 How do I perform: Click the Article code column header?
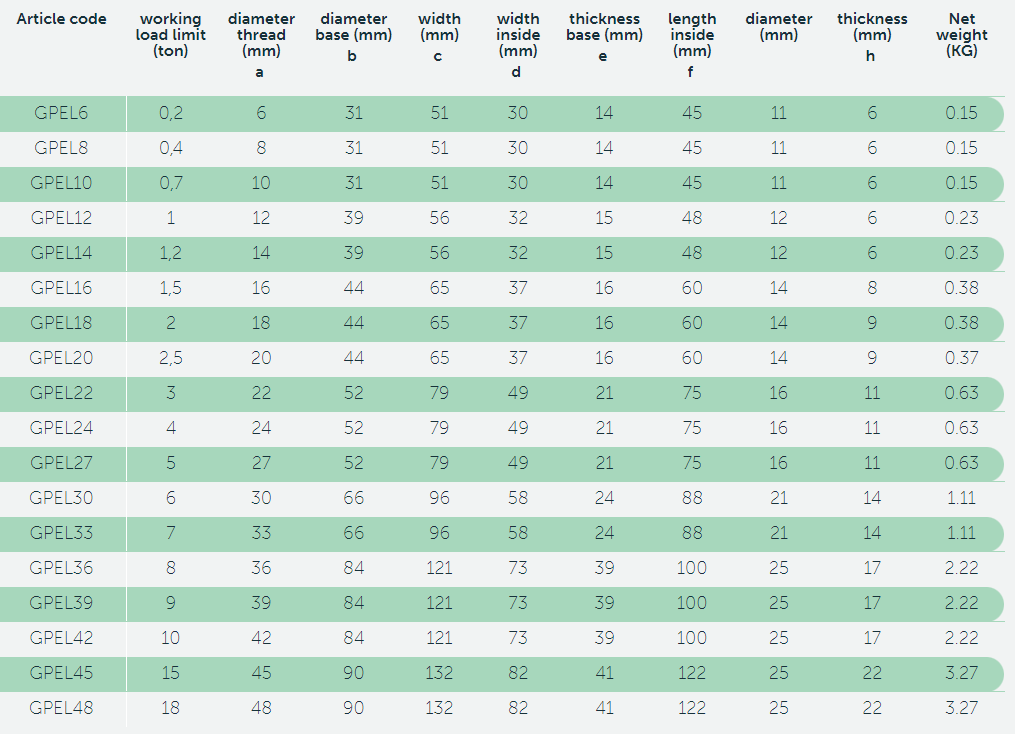(x=62, y=19)
